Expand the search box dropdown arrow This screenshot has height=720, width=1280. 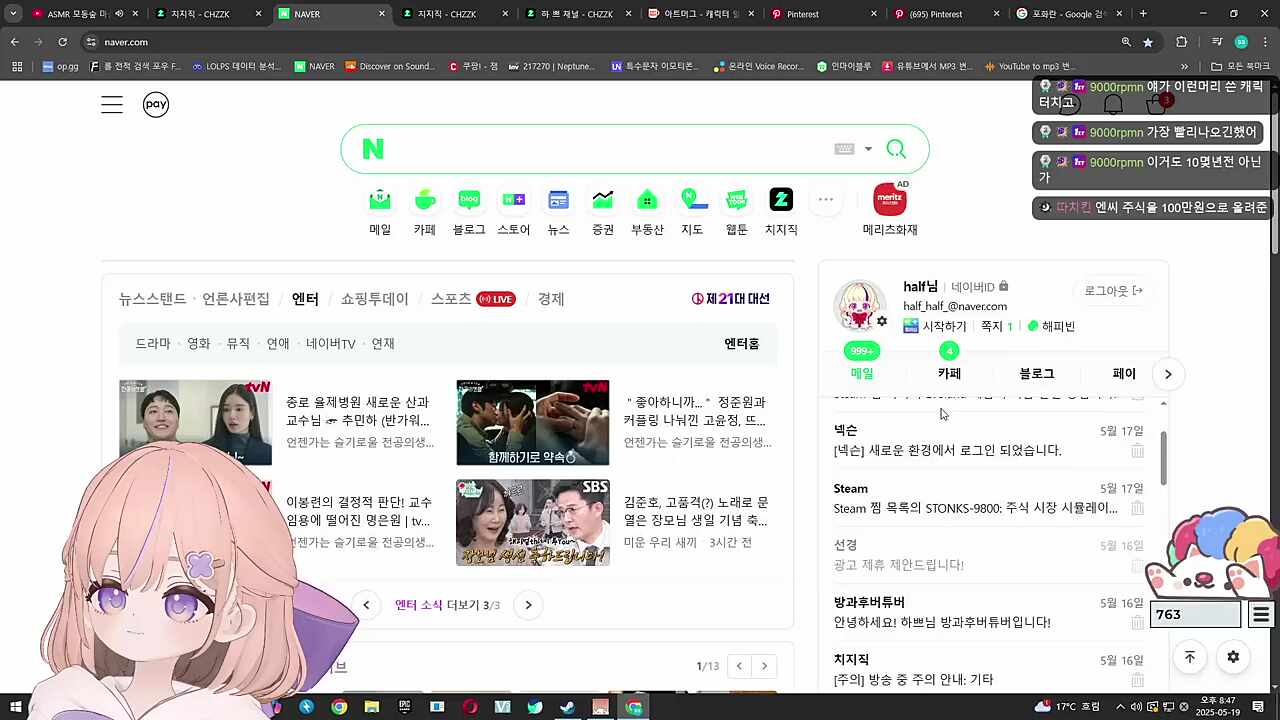click(x=868, y=149)
